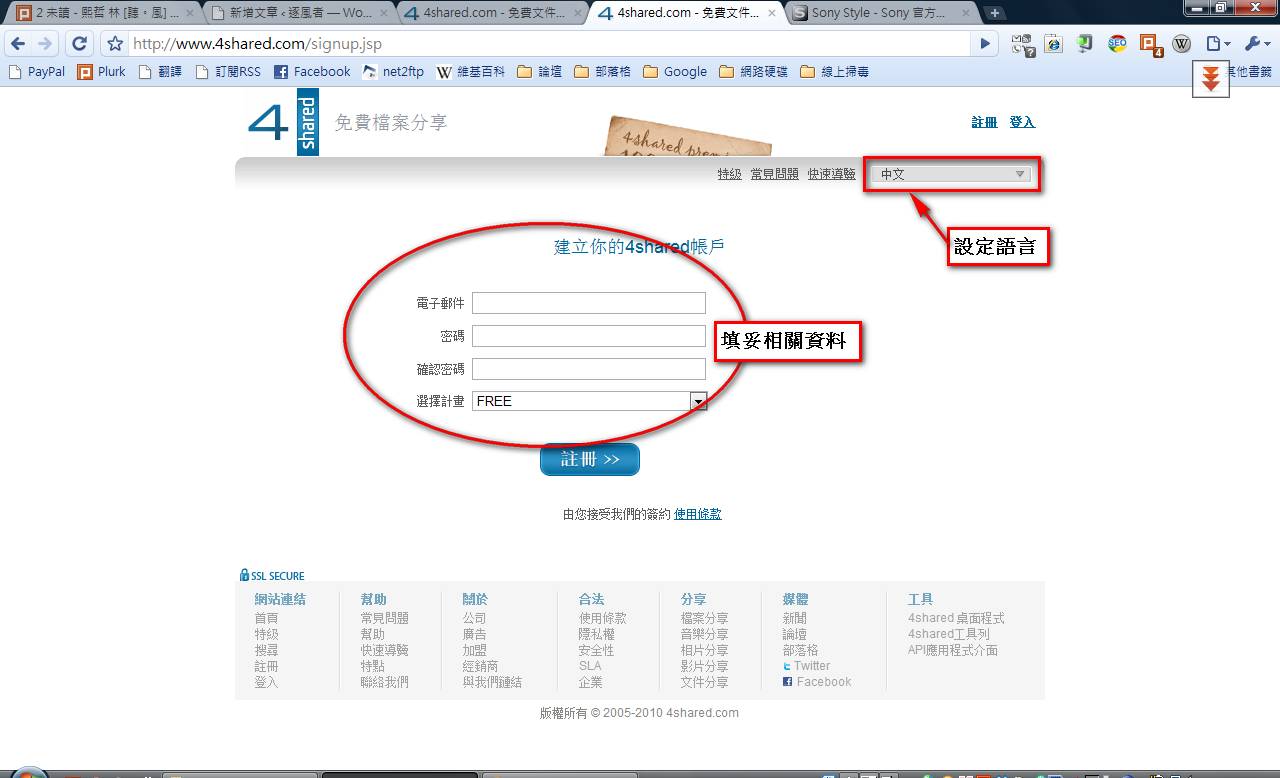Screen dimensions: 1280x778
Task: Click the green monitor extension icon
Action: click(x=1085, y=44)
